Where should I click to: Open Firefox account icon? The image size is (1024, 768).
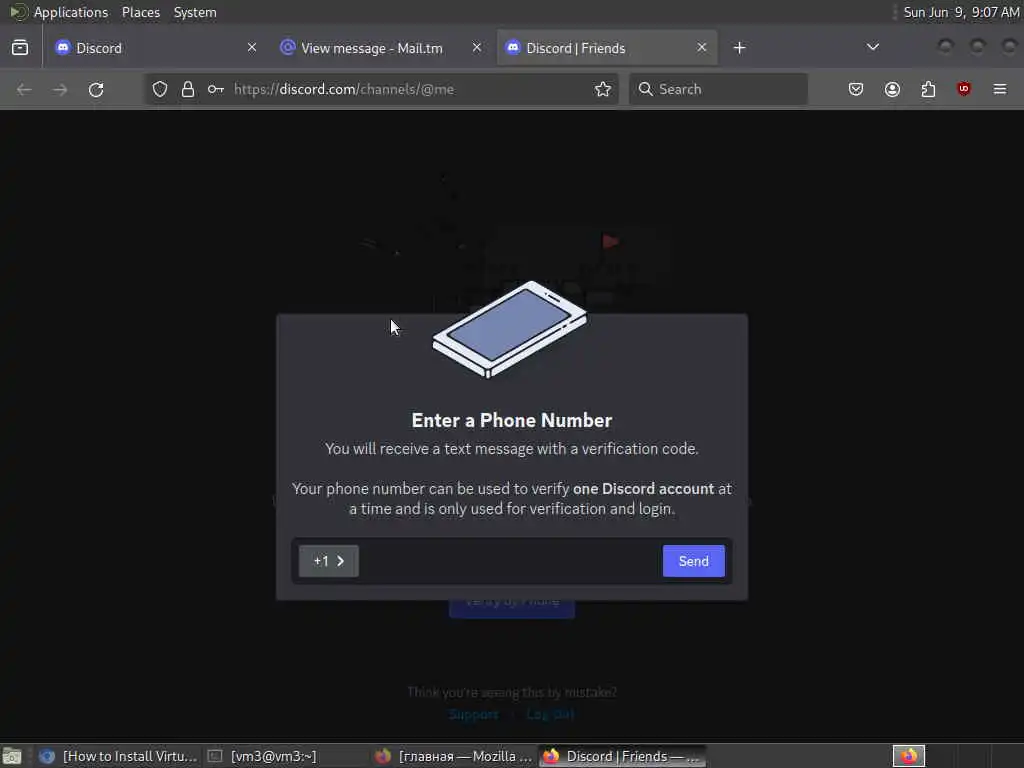coord(892,89)
